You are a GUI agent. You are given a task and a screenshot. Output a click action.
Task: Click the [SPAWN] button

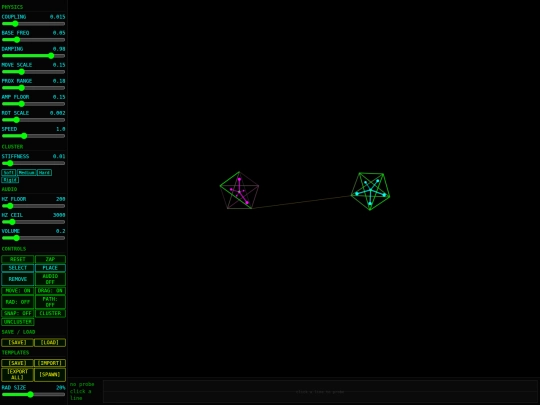pyautogui.click(x=50, y=374)
